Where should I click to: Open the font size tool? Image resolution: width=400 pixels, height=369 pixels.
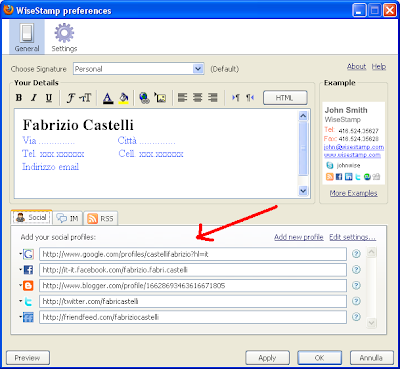[85, 98]
